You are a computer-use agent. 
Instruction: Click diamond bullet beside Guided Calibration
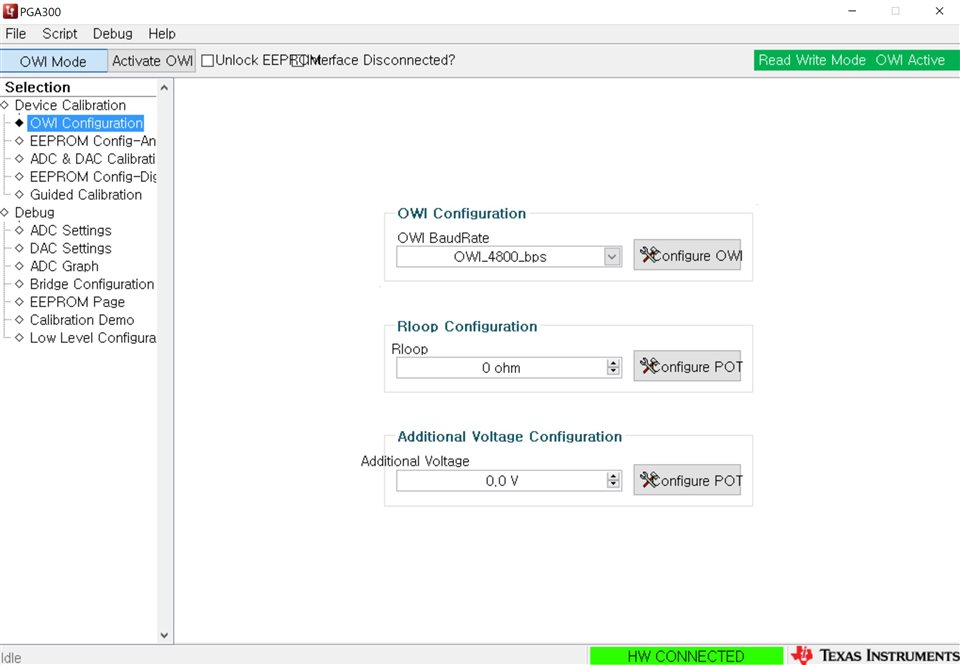[19, 194]
